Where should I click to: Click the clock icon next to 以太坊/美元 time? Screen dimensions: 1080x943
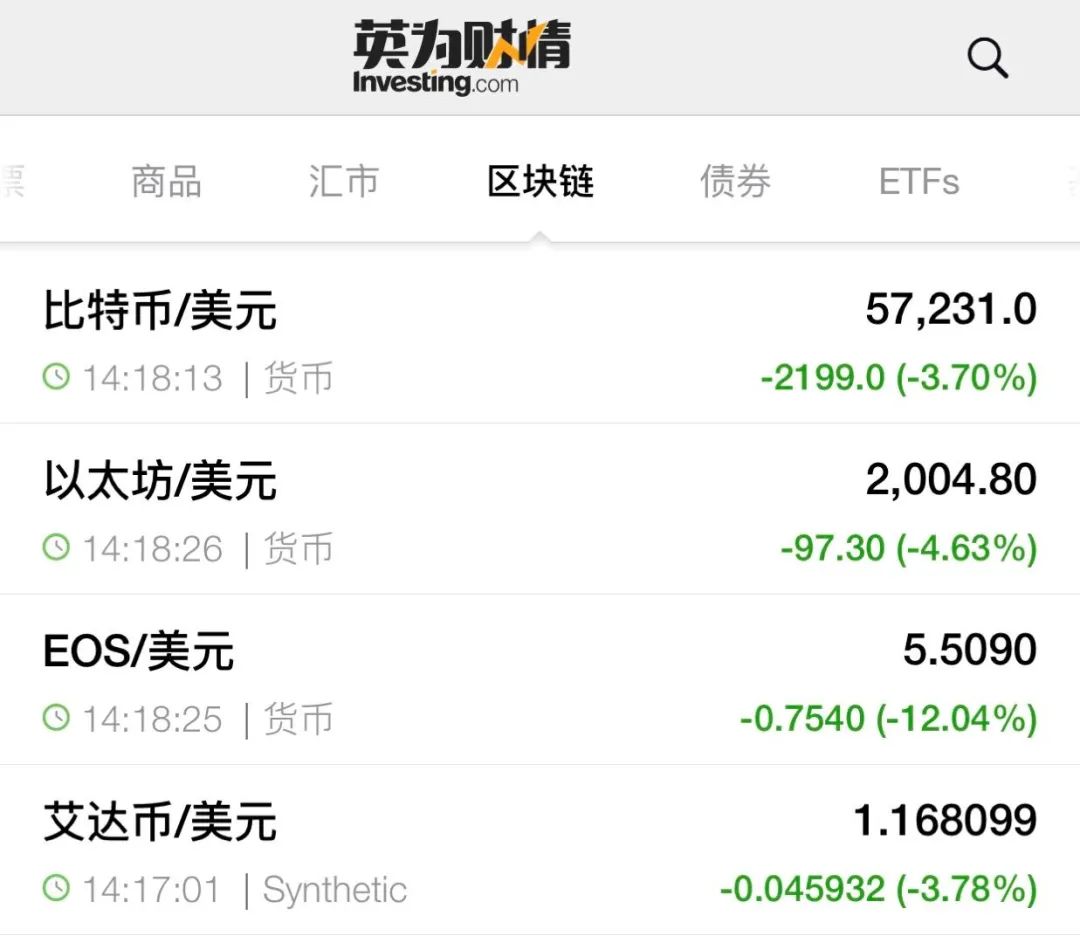(57, 548)
